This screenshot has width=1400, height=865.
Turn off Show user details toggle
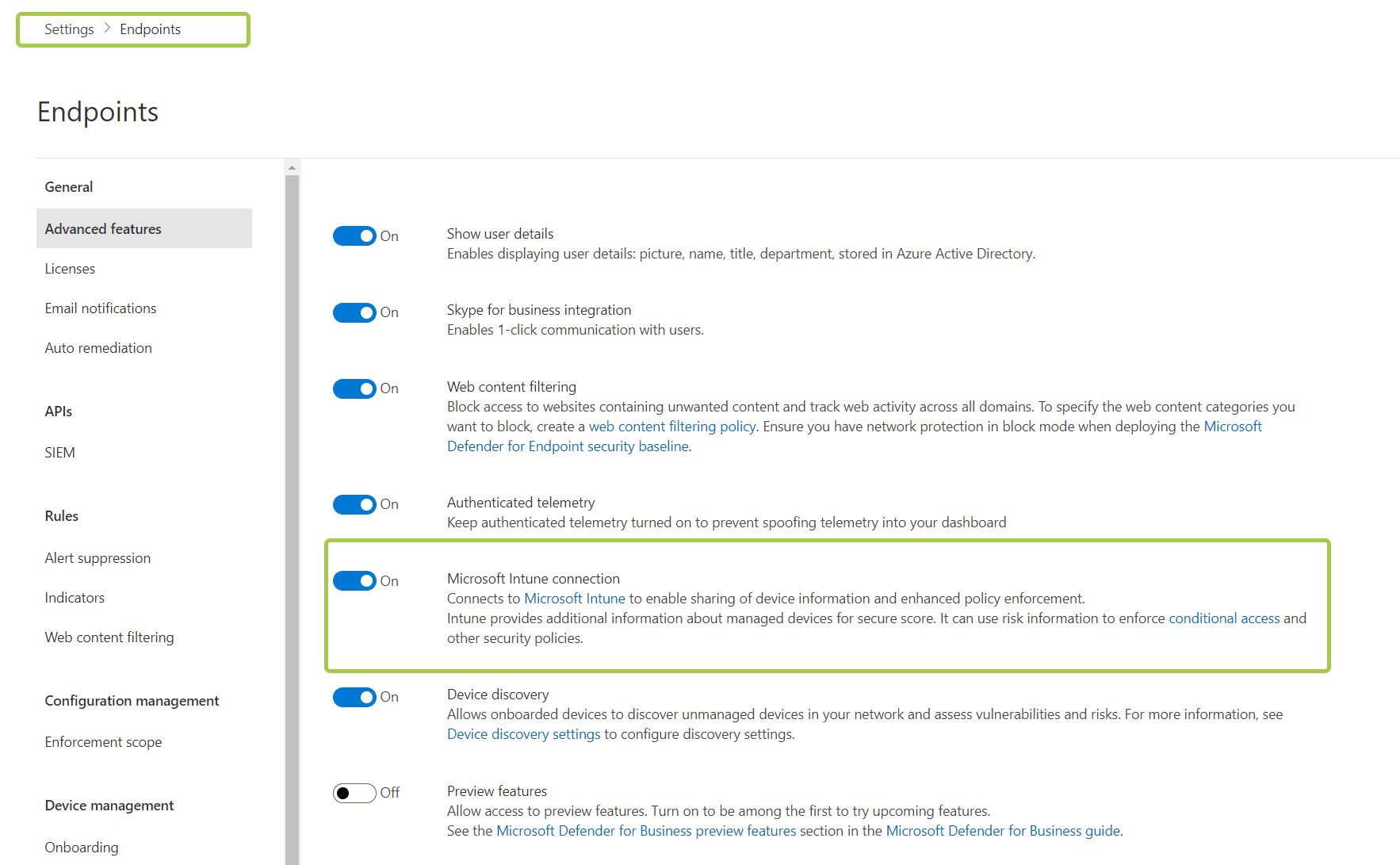tap(354, 236)
